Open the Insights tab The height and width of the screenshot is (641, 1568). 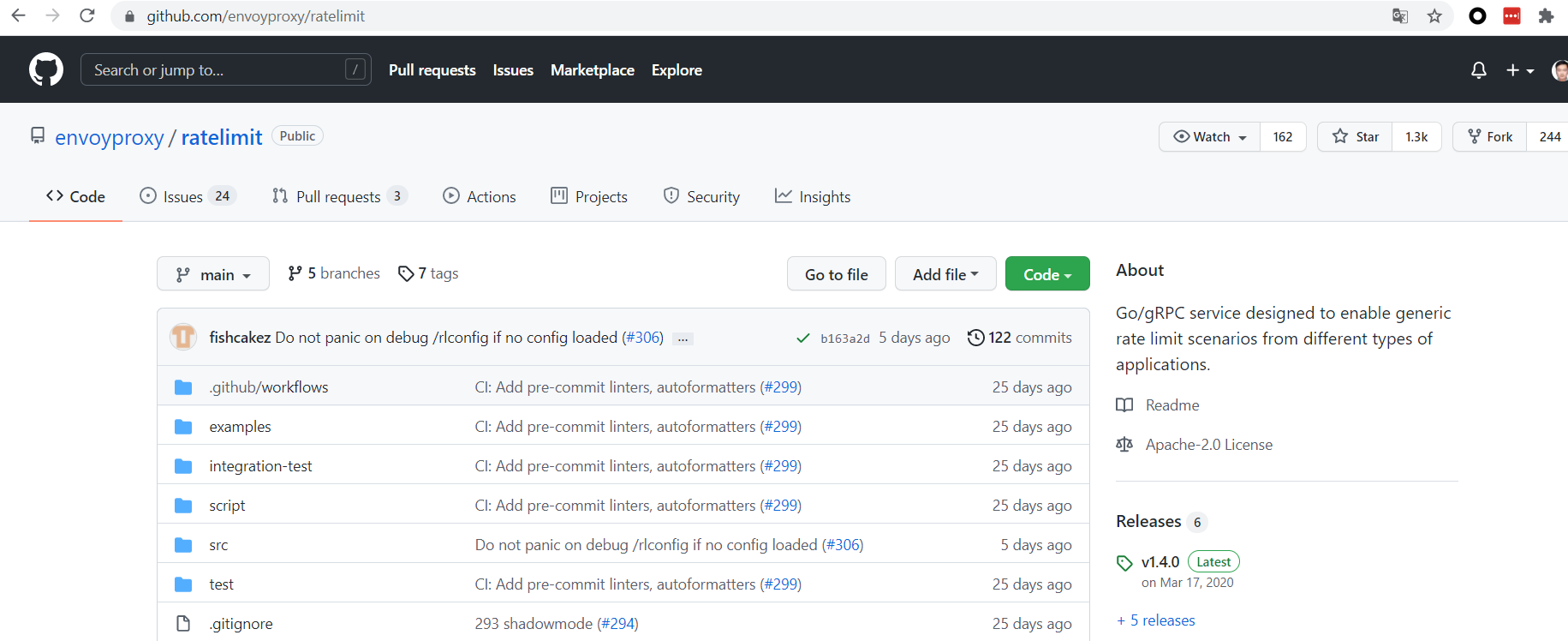click(813, 196)
